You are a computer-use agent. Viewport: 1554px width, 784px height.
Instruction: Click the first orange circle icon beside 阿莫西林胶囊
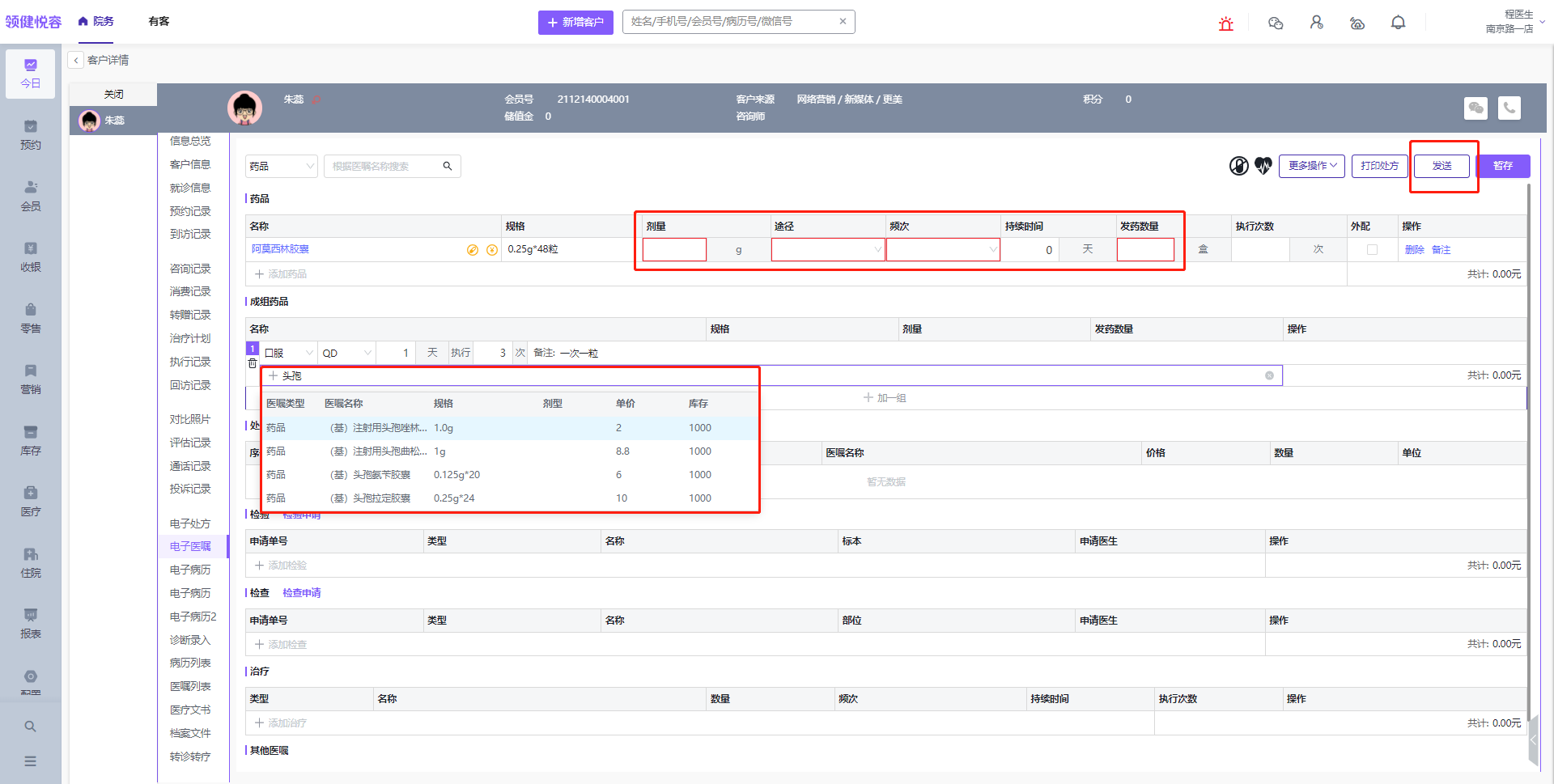tap(473, 250)
